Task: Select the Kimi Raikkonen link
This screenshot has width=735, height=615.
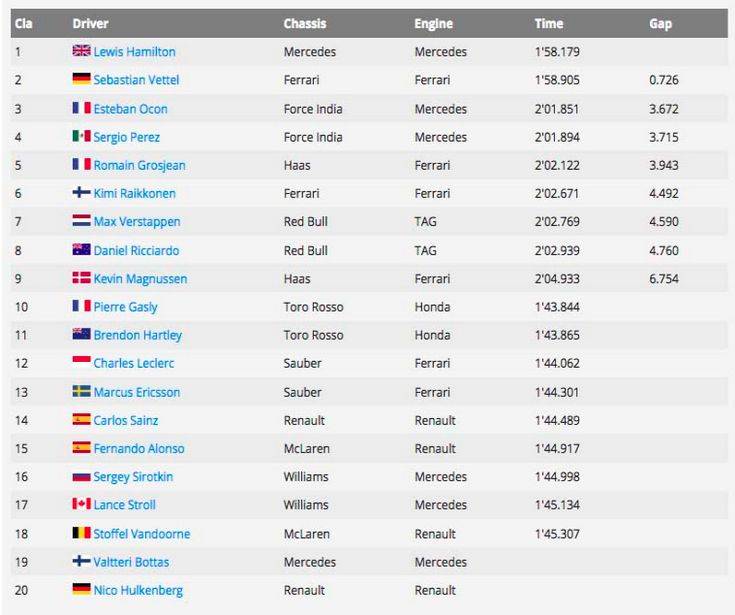Action: click(x=136, y=193)
